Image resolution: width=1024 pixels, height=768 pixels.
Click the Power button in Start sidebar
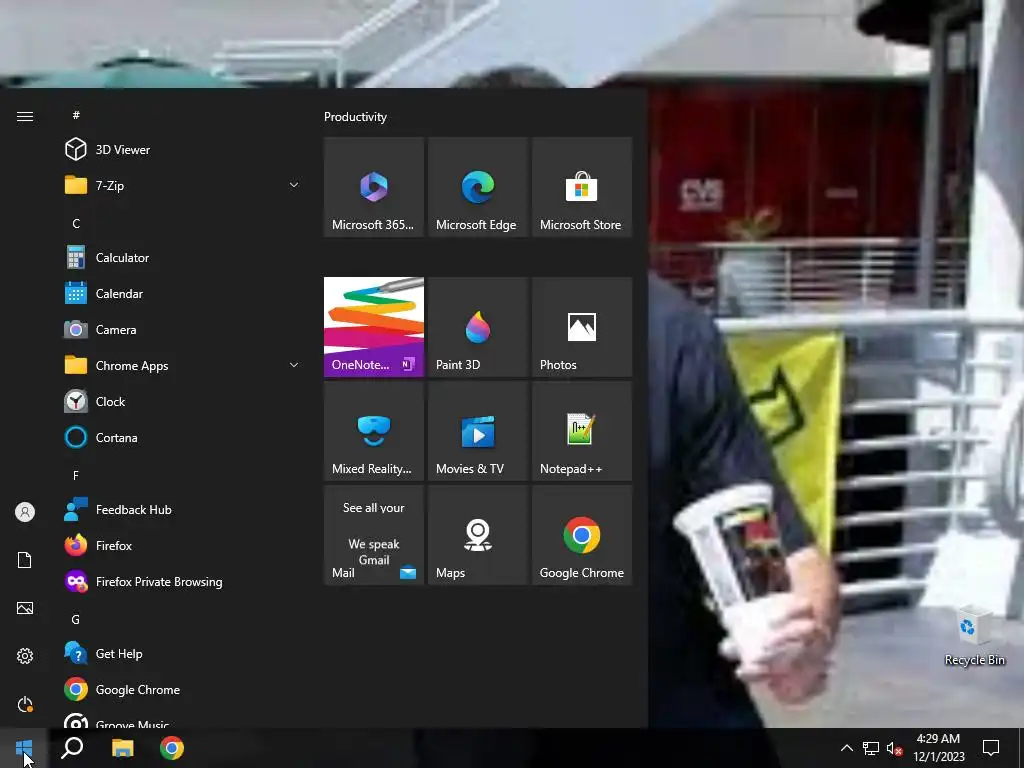(25, 704)
